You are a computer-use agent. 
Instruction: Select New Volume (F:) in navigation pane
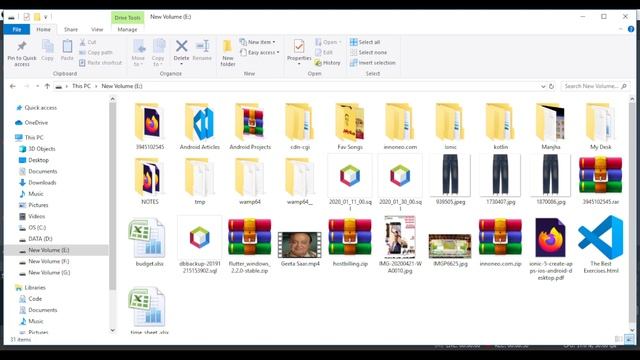click(49, 261)
